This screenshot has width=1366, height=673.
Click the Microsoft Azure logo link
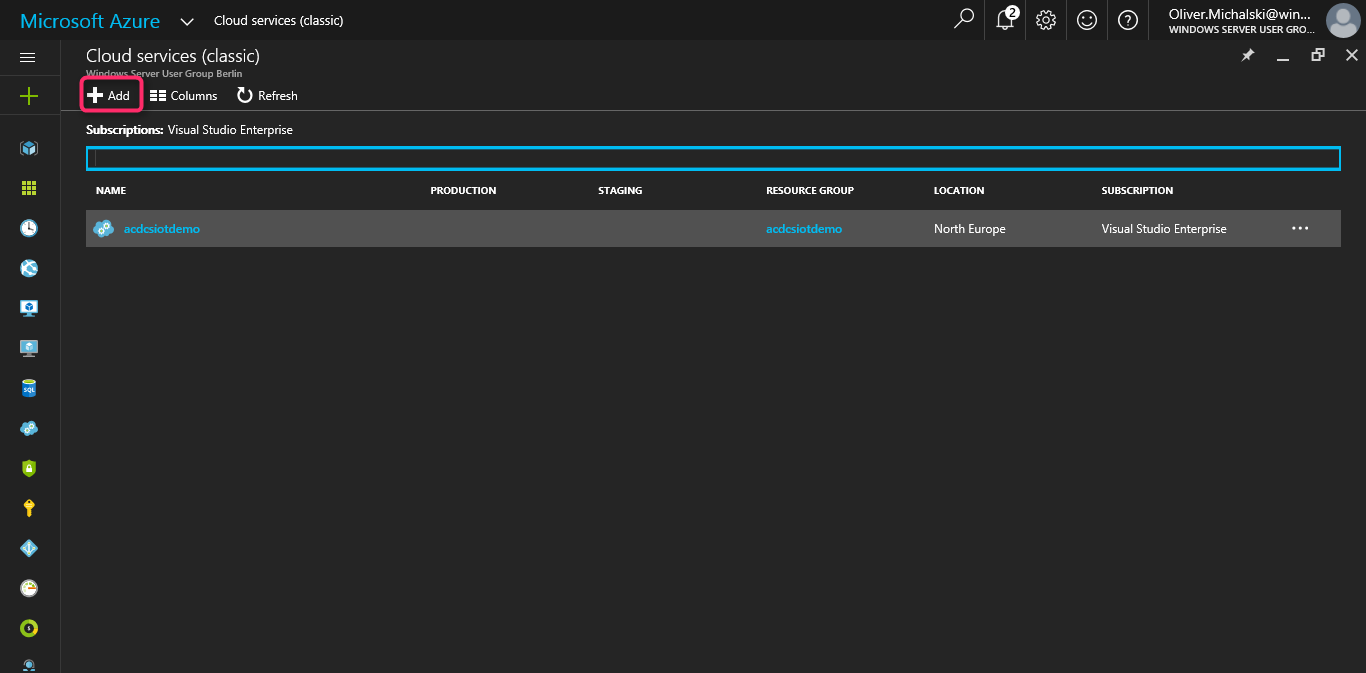[90, 21]
